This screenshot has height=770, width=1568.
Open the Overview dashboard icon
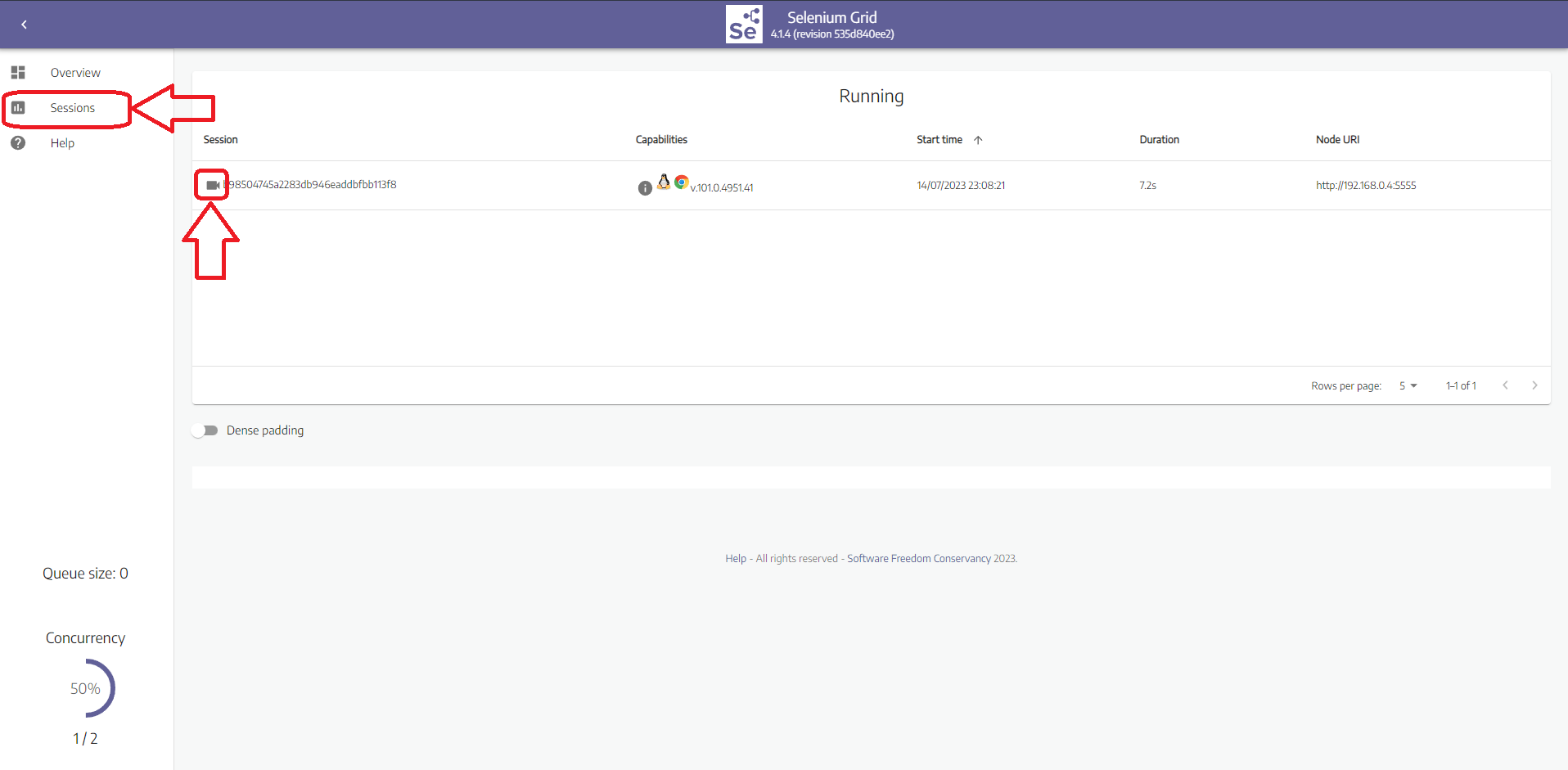pyautogui.click(x=18, y=72)
